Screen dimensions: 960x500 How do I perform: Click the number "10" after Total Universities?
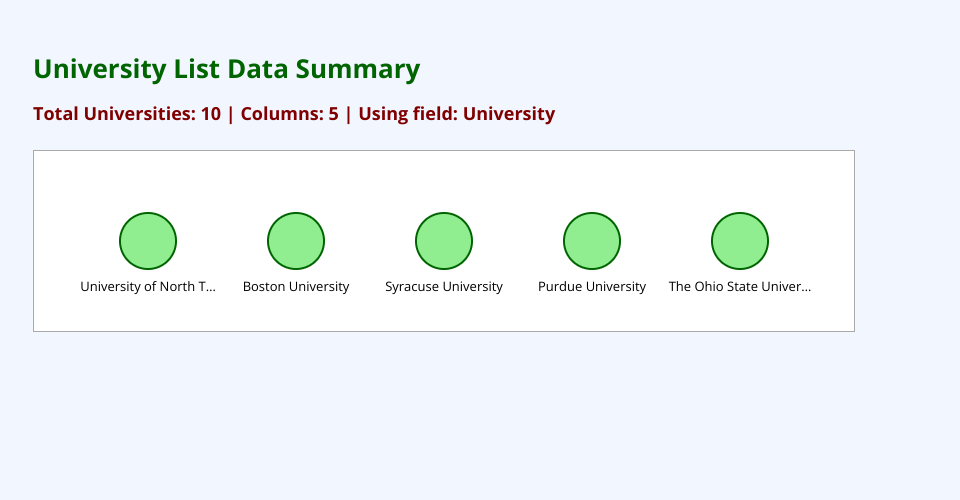pos(210,114)
